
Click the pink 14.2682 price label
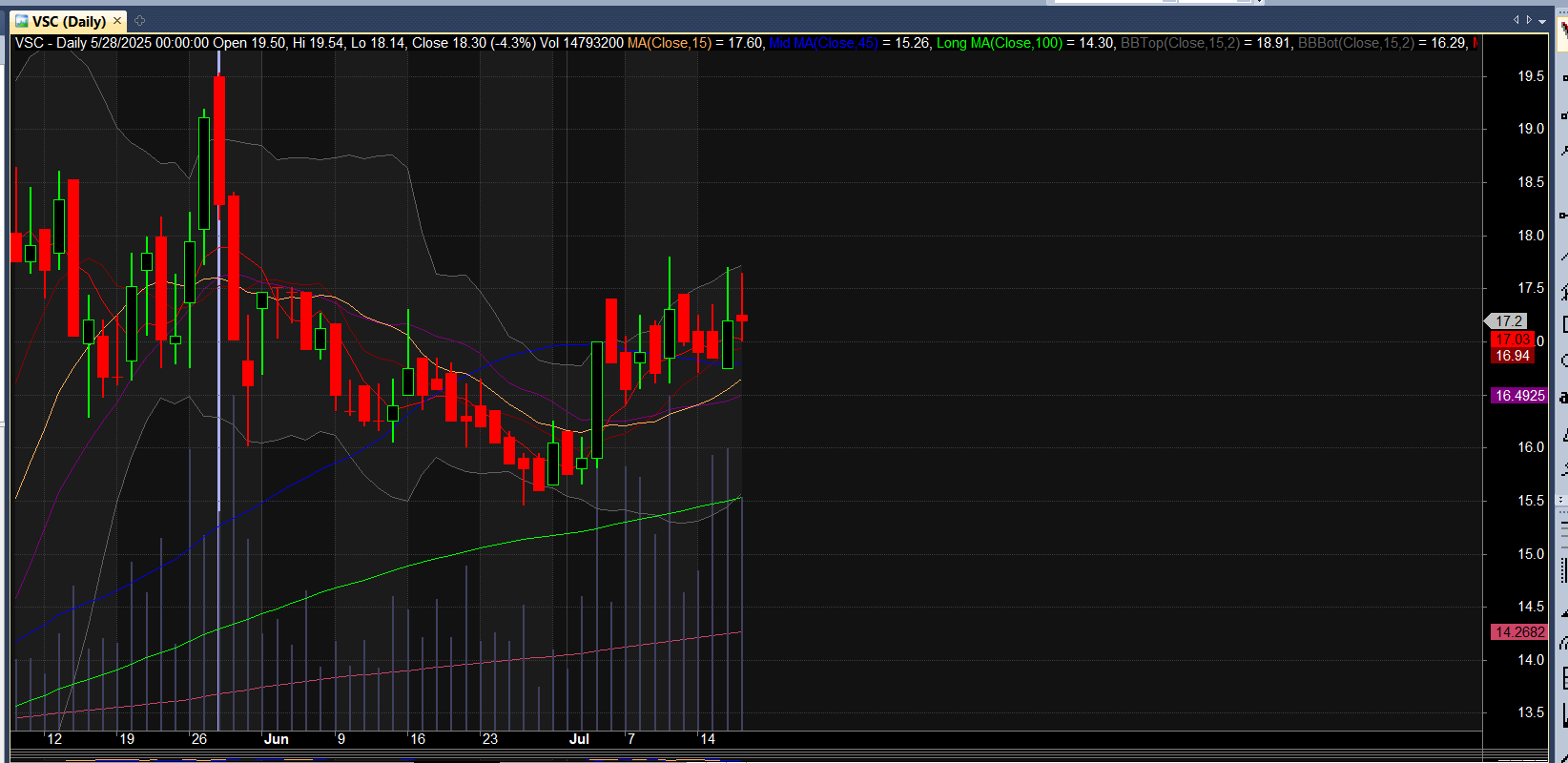(x=1519, y=632)
